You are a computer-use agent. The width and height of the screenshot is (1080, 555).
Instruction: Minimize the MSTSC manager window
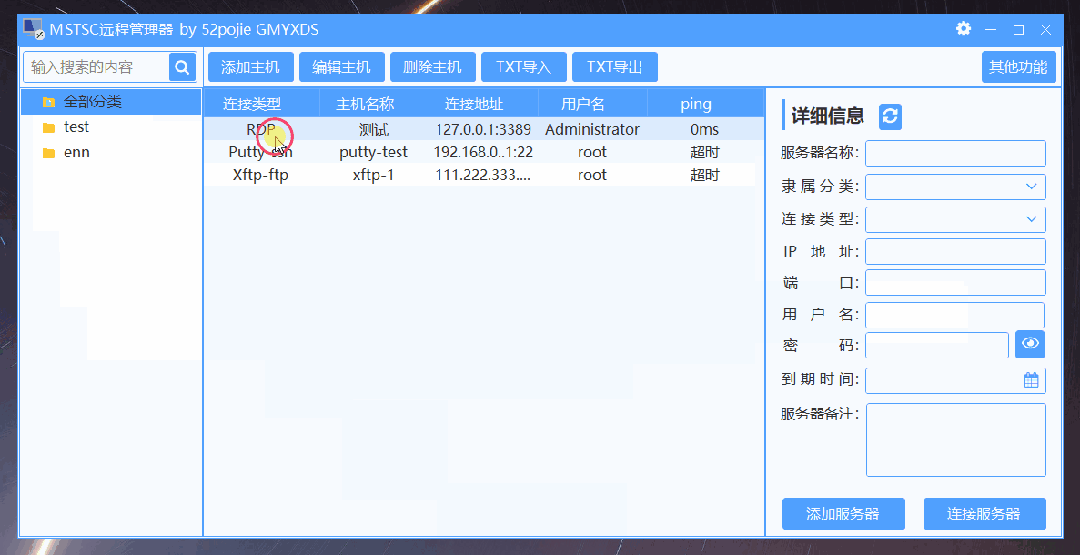[x=991, y=29]
